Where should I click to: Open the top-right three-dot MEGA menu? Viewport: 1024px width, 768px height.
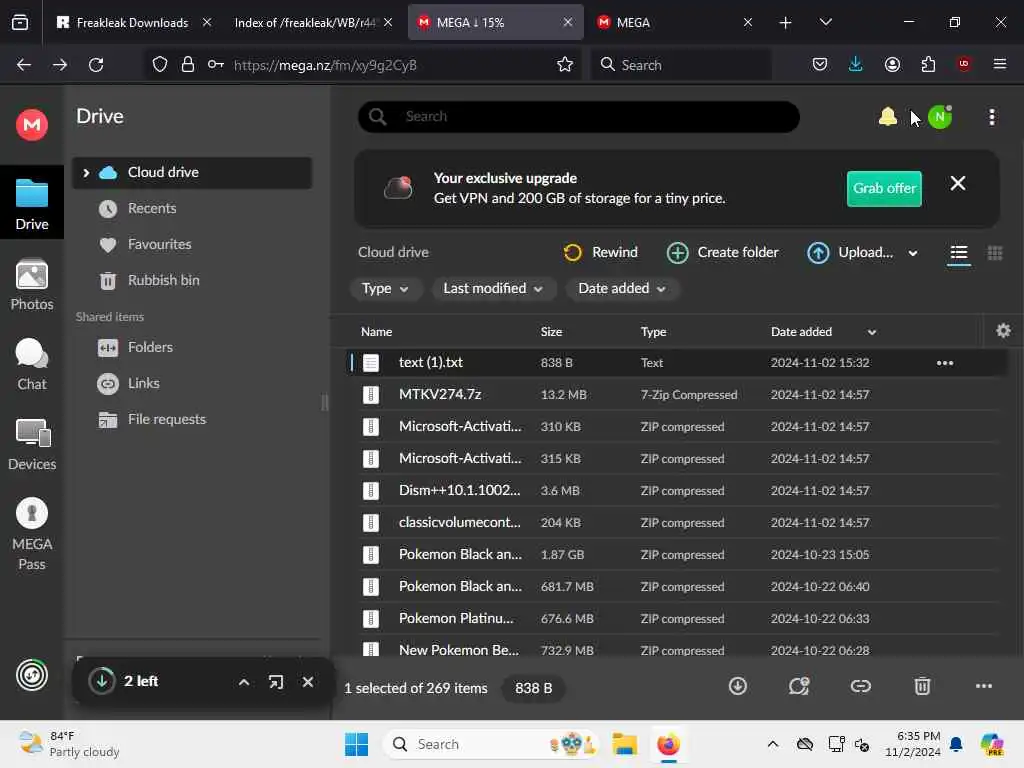click(x=991, y=117)
